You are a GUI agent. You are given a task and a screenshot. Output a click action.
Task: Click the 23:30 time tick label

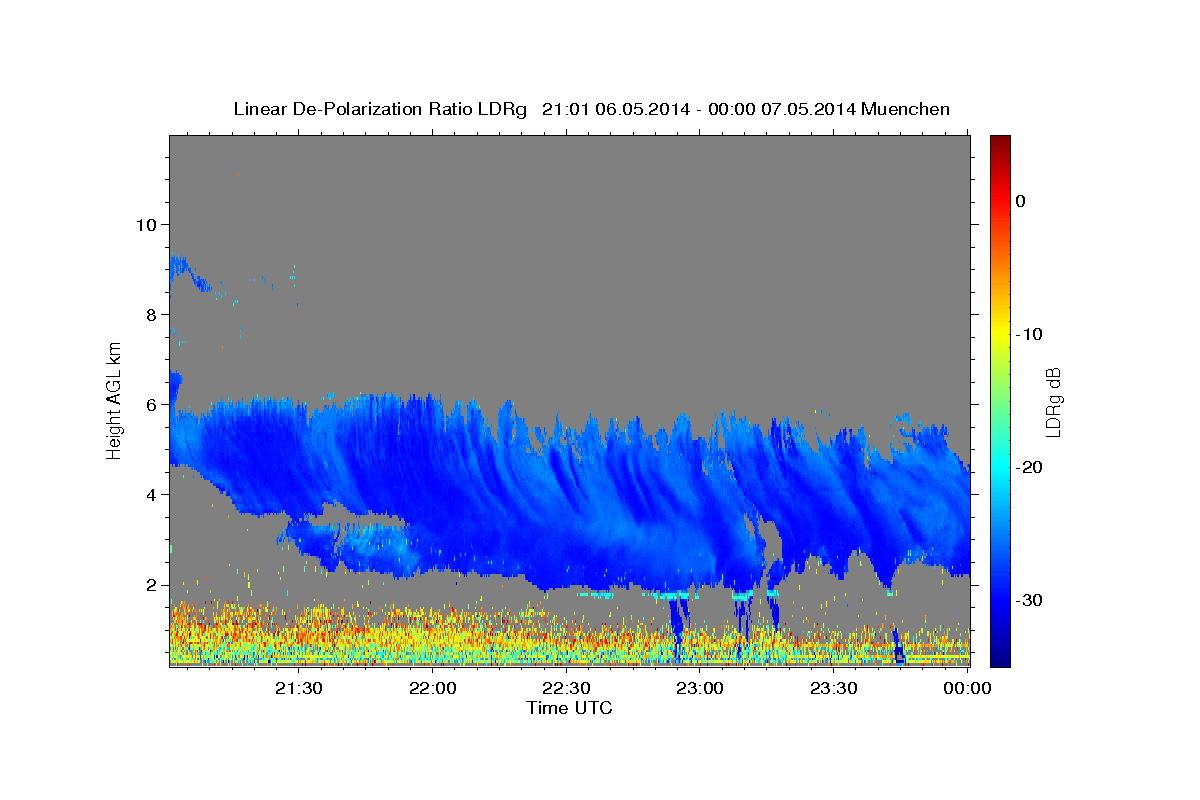[833, 688]
